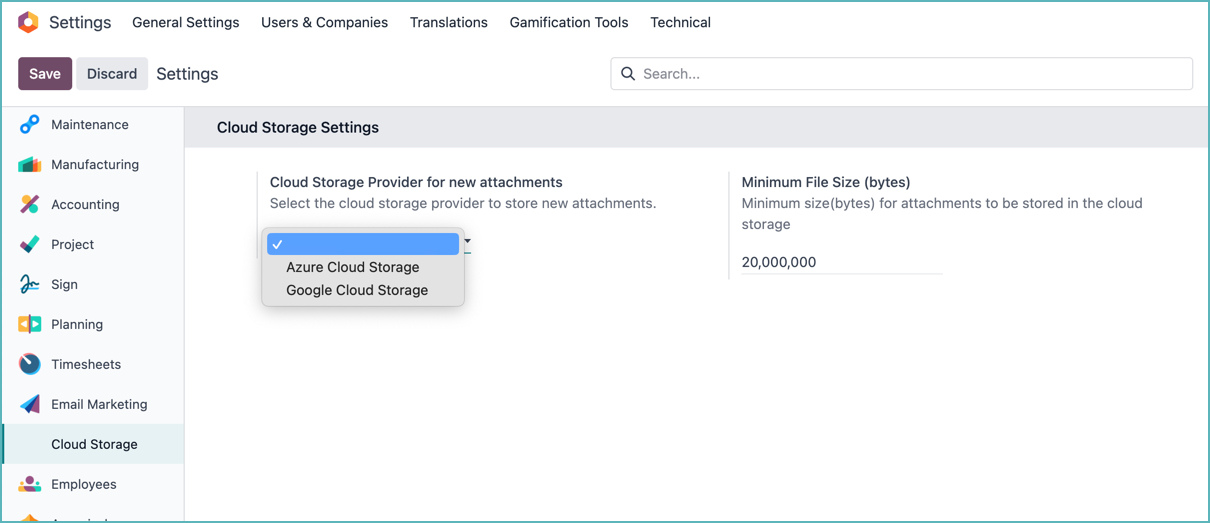Viewport: 1210px width, 523px height.
Task: Select the Employees icon in sidebar
Action: pyautogui.click(x=30, y=484)
